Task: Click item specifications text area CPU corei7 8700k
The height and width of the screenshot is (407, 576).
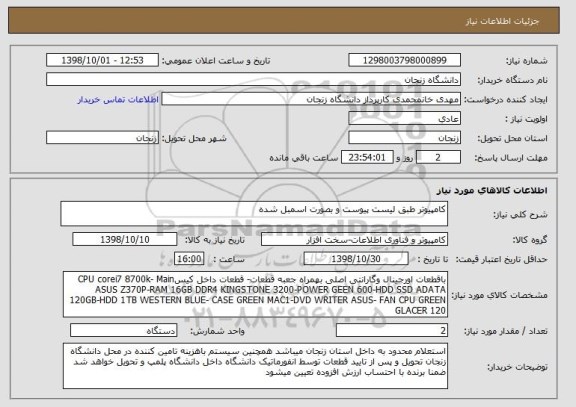Action: [x=255, y=295]
